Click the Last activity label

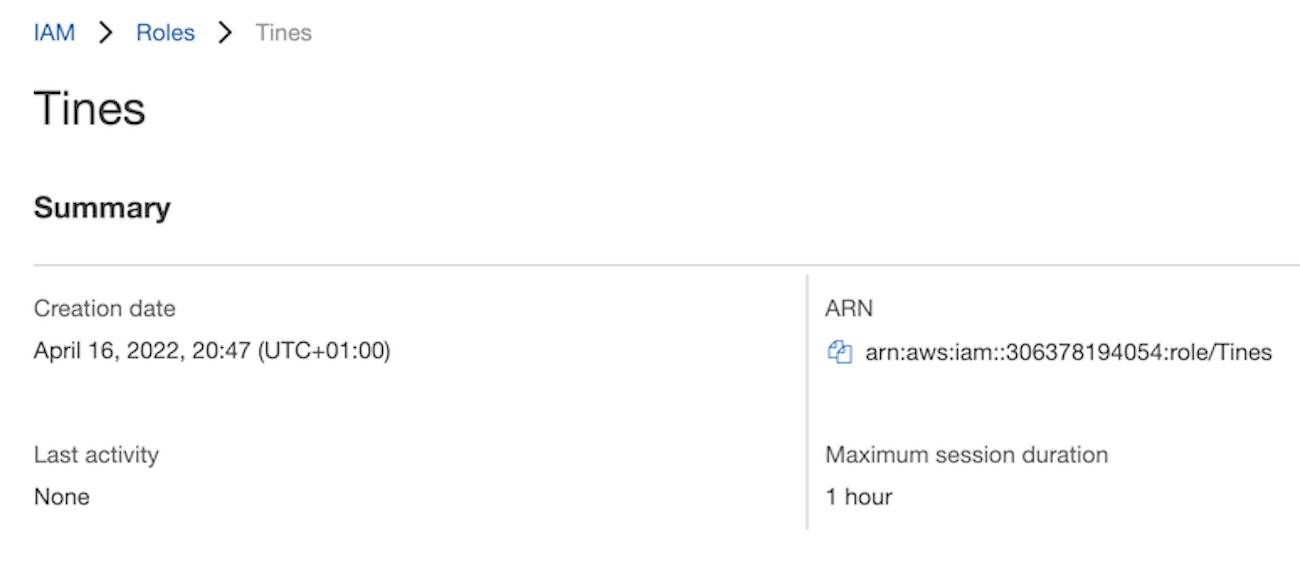pyautogui.click(x=96, y=455)
